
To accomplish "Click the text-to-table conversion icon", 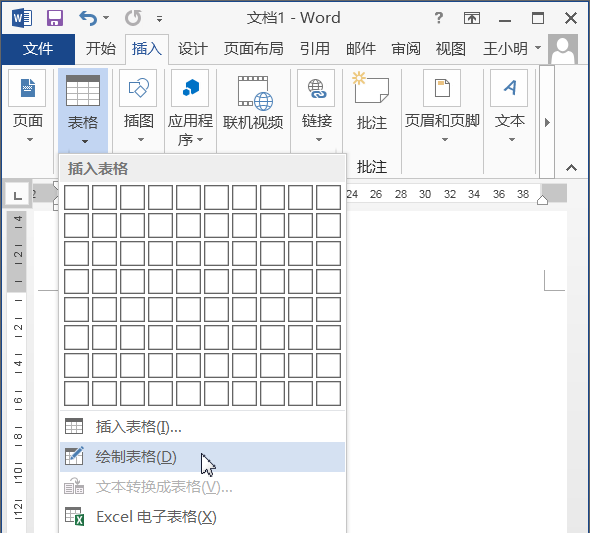I will click(74, 486).
